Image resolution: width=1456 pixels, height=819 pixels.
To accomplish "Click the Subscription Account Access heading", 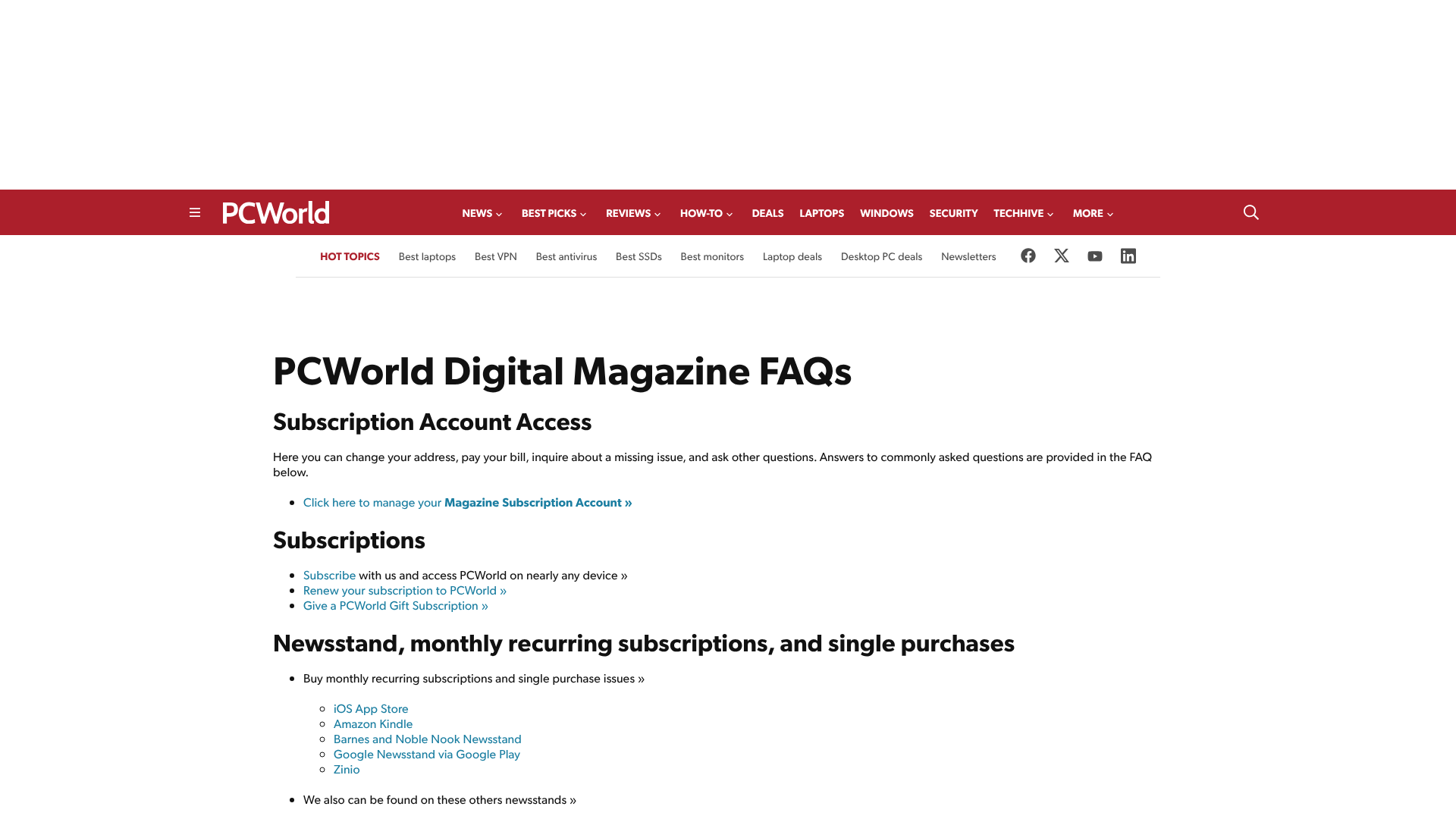I will click(x=432, y=422).
